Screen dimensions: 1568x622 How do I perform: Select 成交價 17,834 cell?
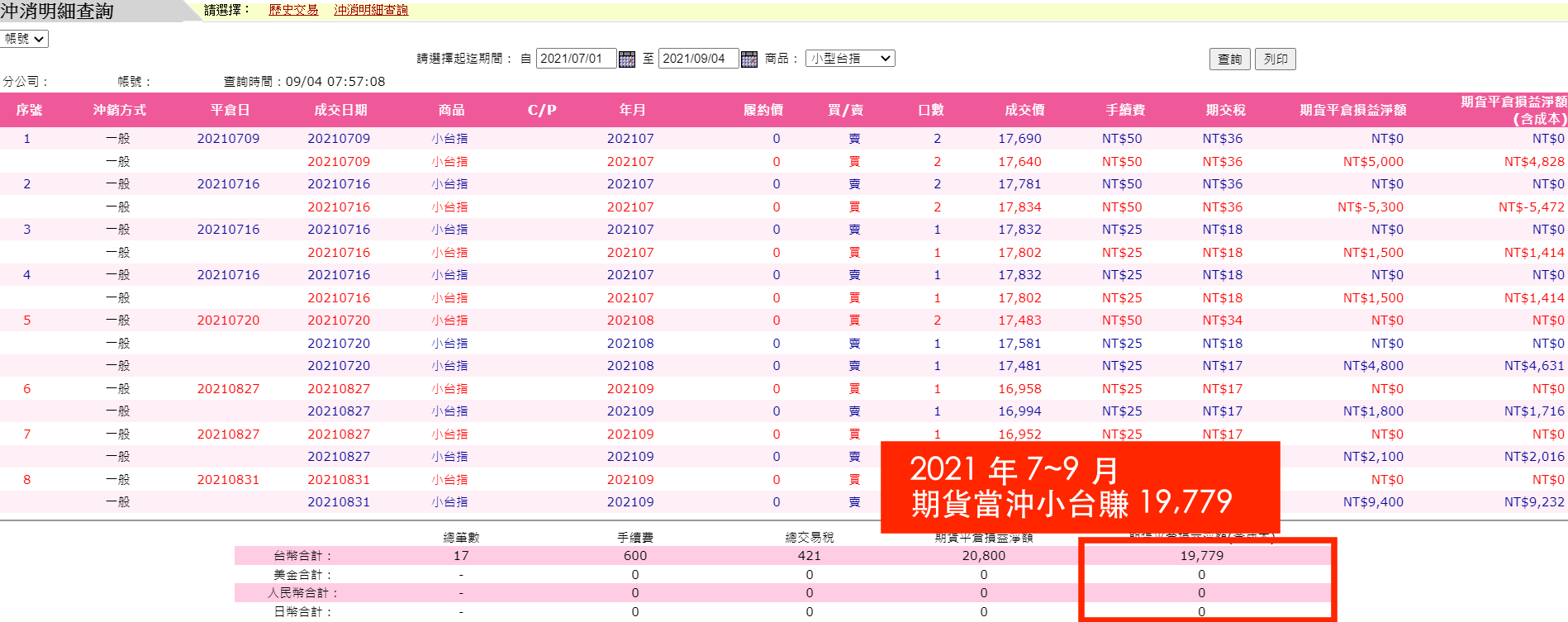[x=1019, y=207]
